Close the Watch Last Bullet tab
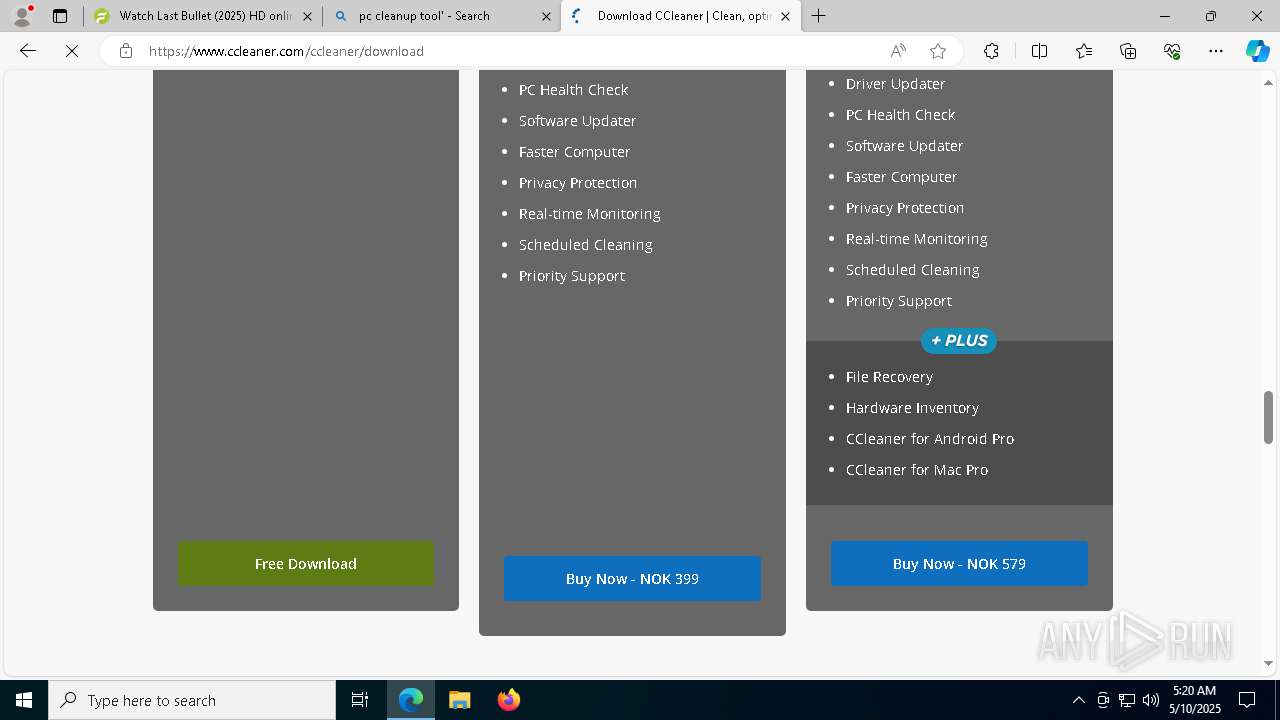This screenshot has height=720, width=1280. pos(307,16)
